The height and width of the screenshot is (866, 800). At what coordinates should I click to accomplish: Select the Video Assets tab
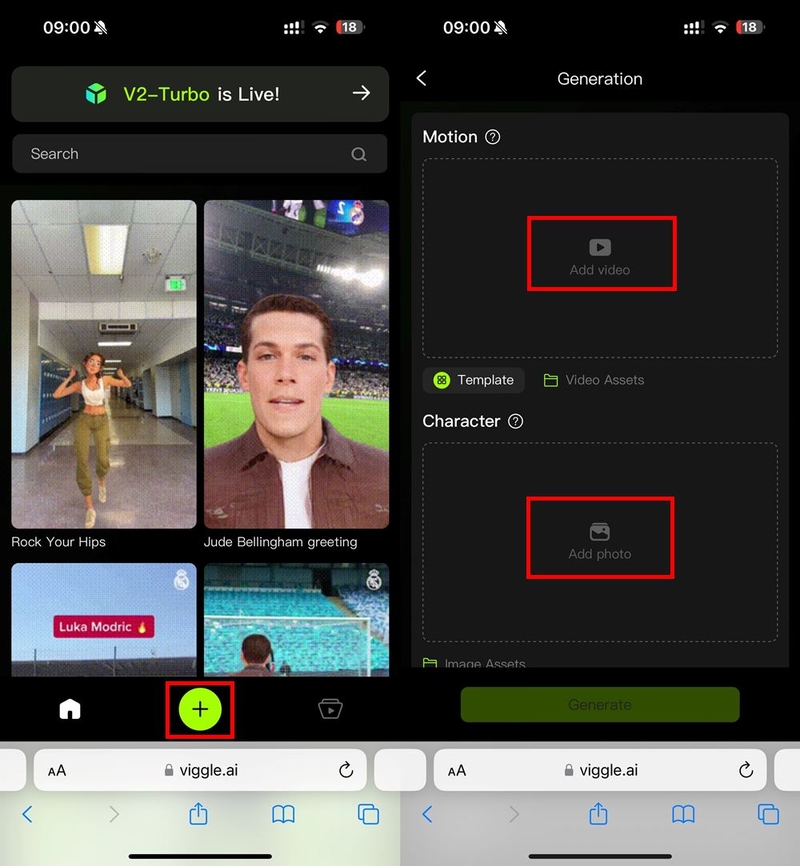coord(594,380)
